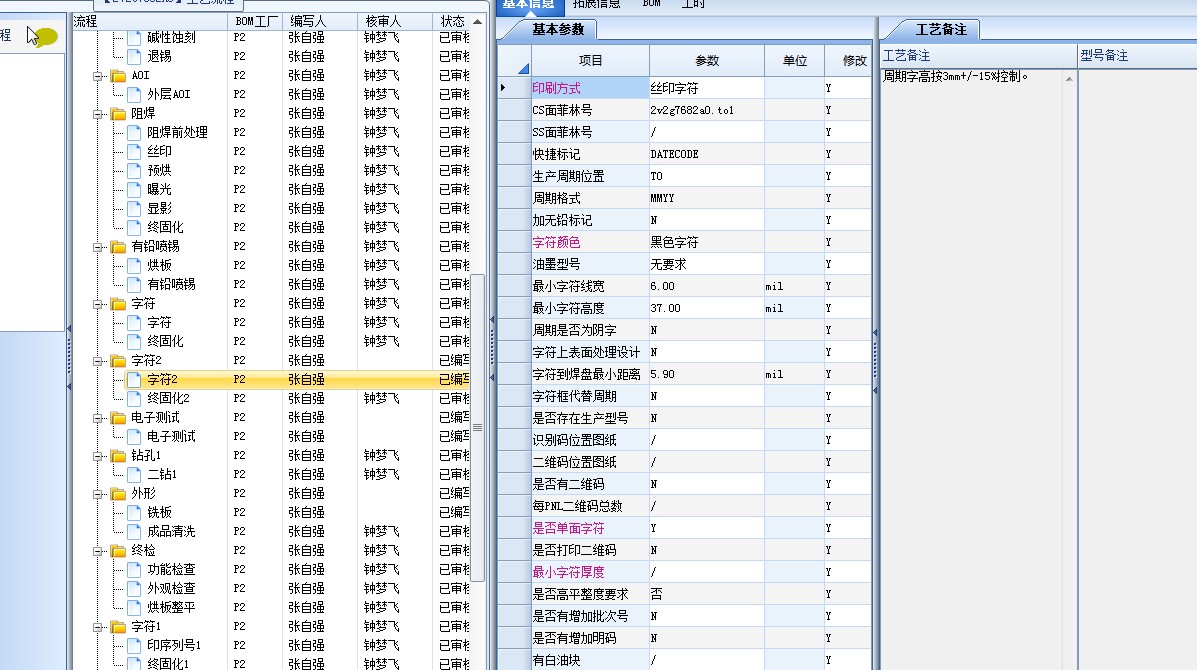This screenshot has height=670, width=1197.
Task: Click the 钻孔1 folder icon
Action: (x=118, y=456)
